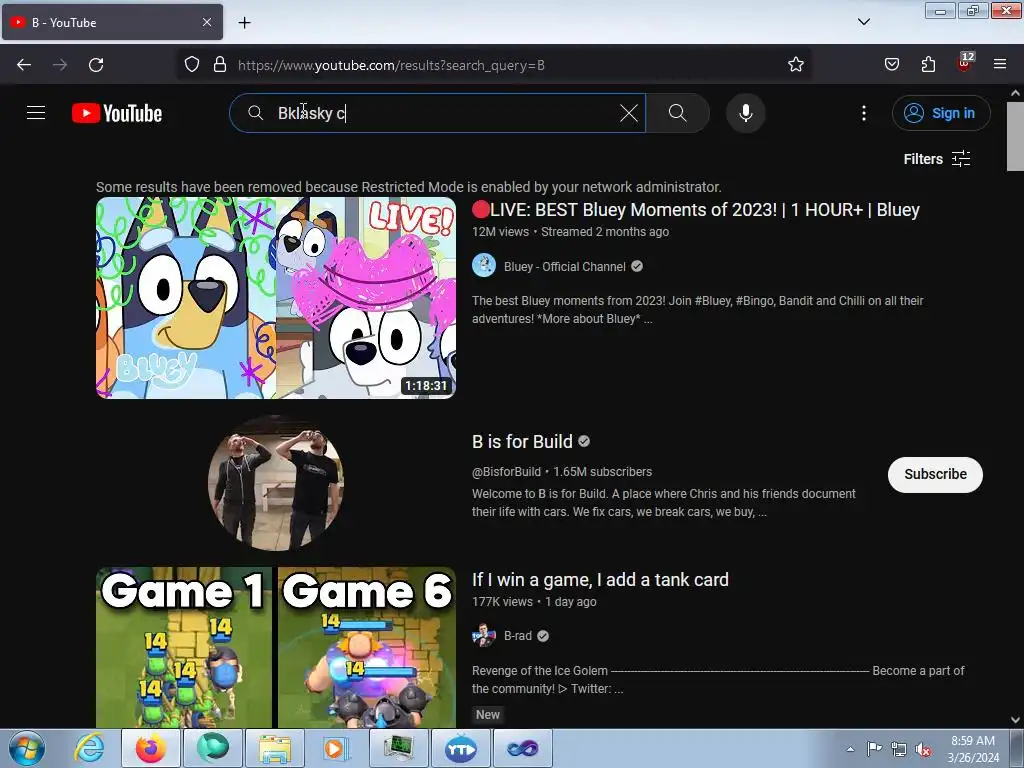Expand the list all tabs chevron
The width and height of the screenshot is (1024, 768).
tap(863, 22)
